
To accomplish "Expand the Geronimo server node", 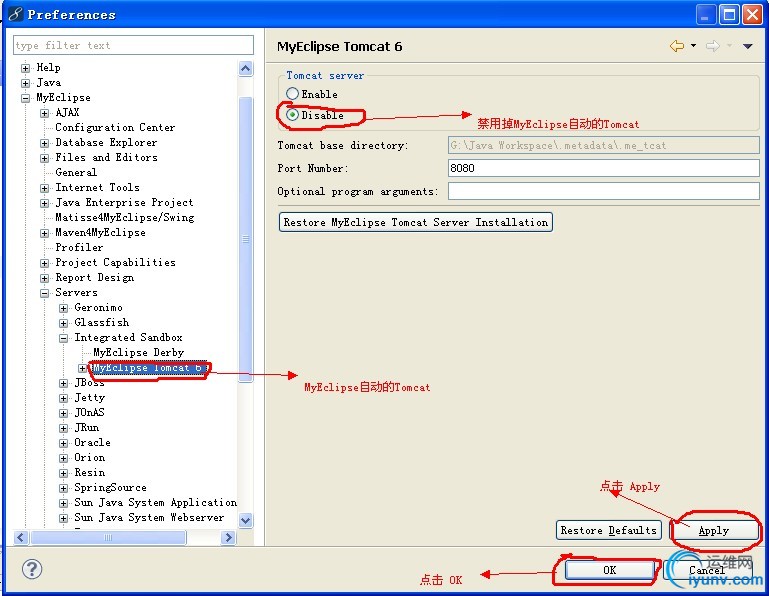I will 63,308.
